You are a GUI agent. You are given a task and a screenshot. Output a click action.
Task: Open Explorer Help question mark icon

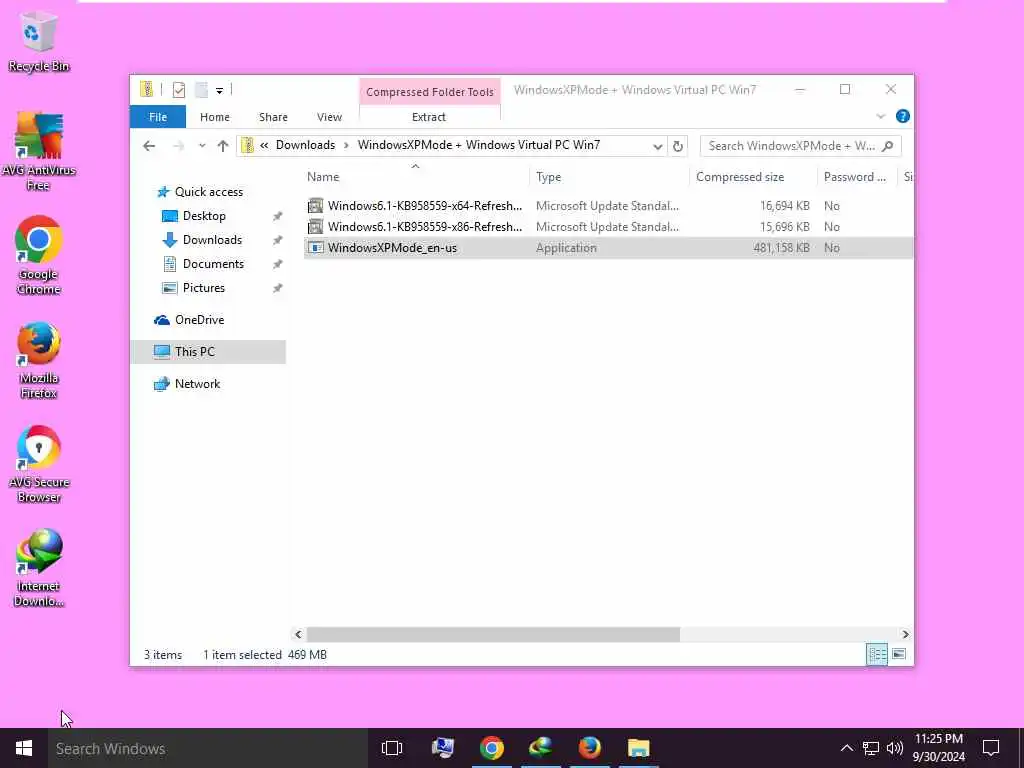pos(903,116)
